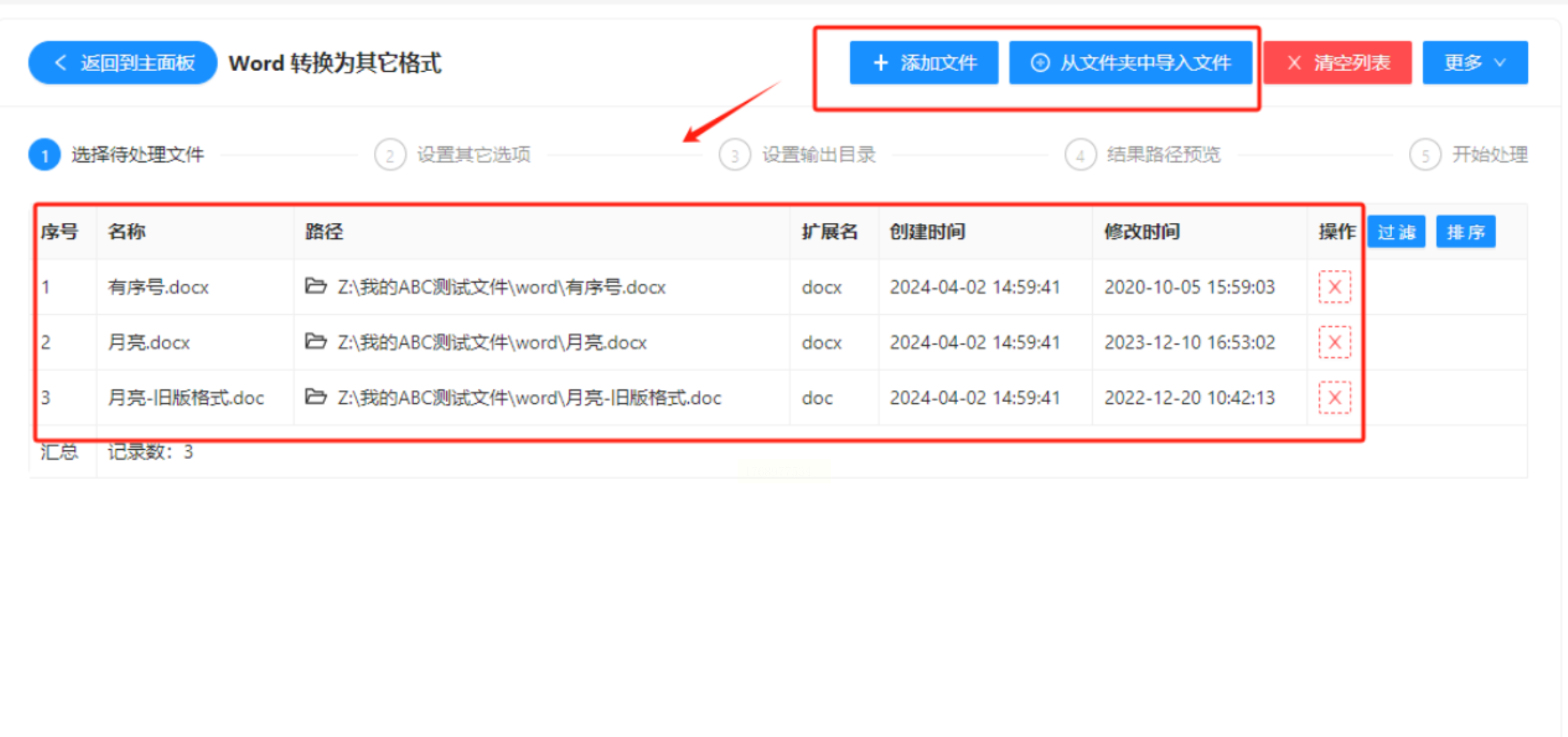Click the back arrow to return to 主面板

pyautogui.click(x=61, y=63)
